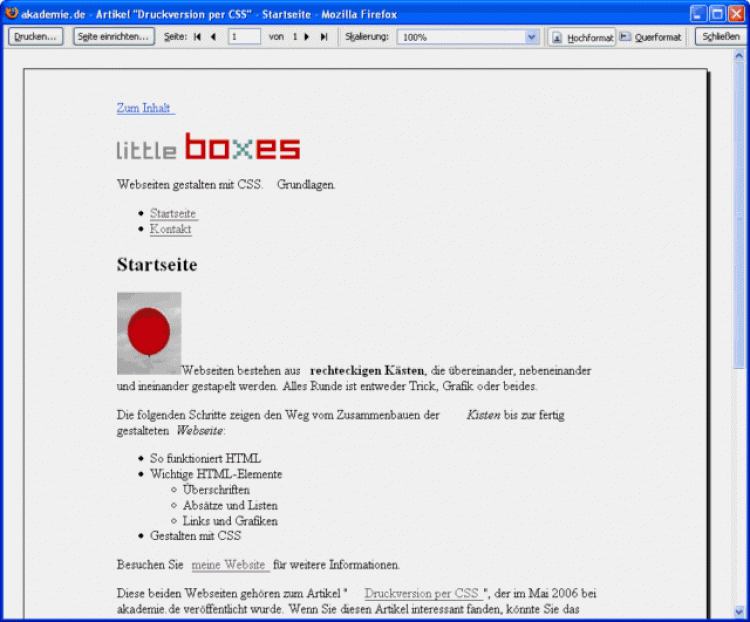Open the Startseite navigation link

pyautogui.click(x=173, y=213)
